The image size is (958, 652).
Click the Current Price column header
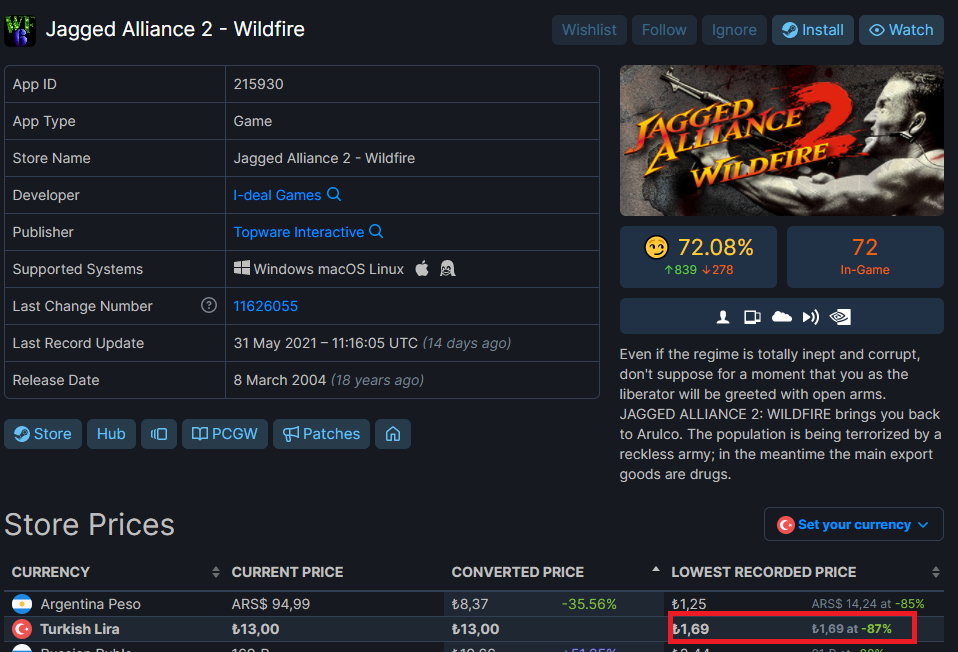point(287,572)
